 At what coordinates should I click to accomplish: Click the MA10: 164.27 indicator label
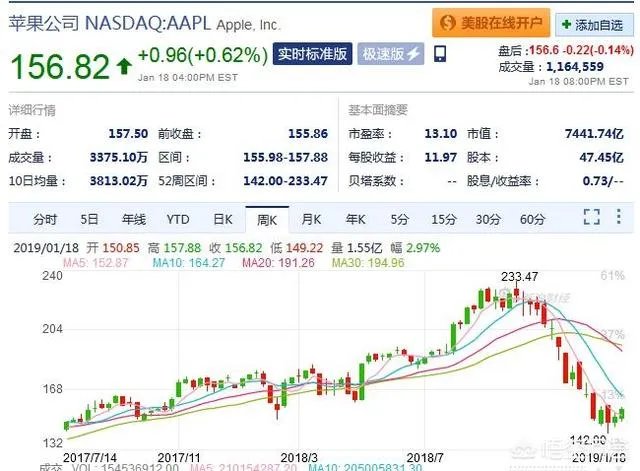point(189,262)
